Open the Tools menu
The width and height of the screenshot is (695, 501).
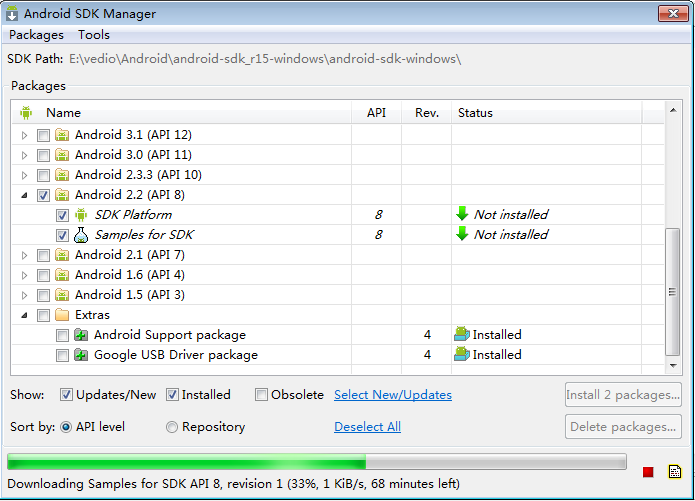(94, 35)
